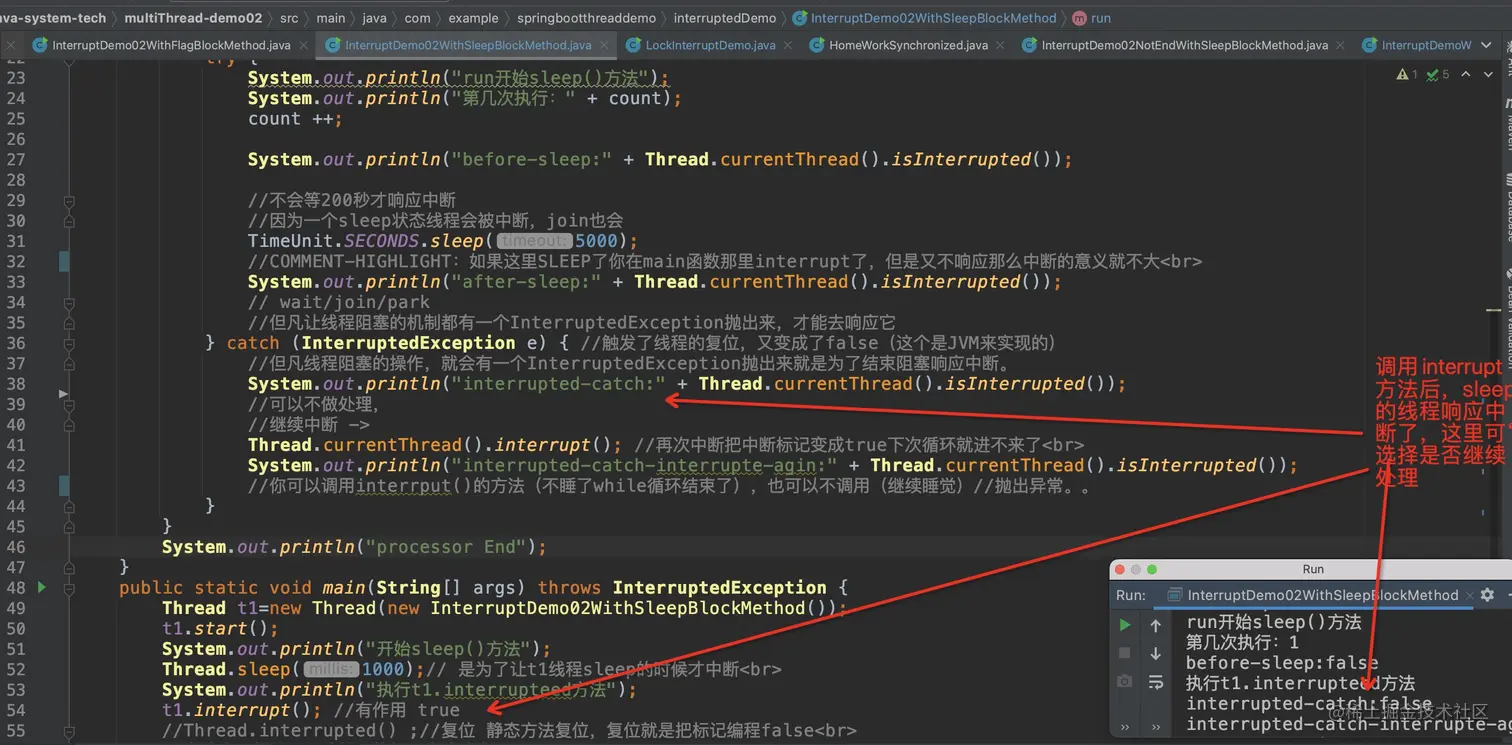The image size is (1512, 745).
Task: Click multiThread-demo02 in the breadcrumb bar
Action: pos(193,18)
